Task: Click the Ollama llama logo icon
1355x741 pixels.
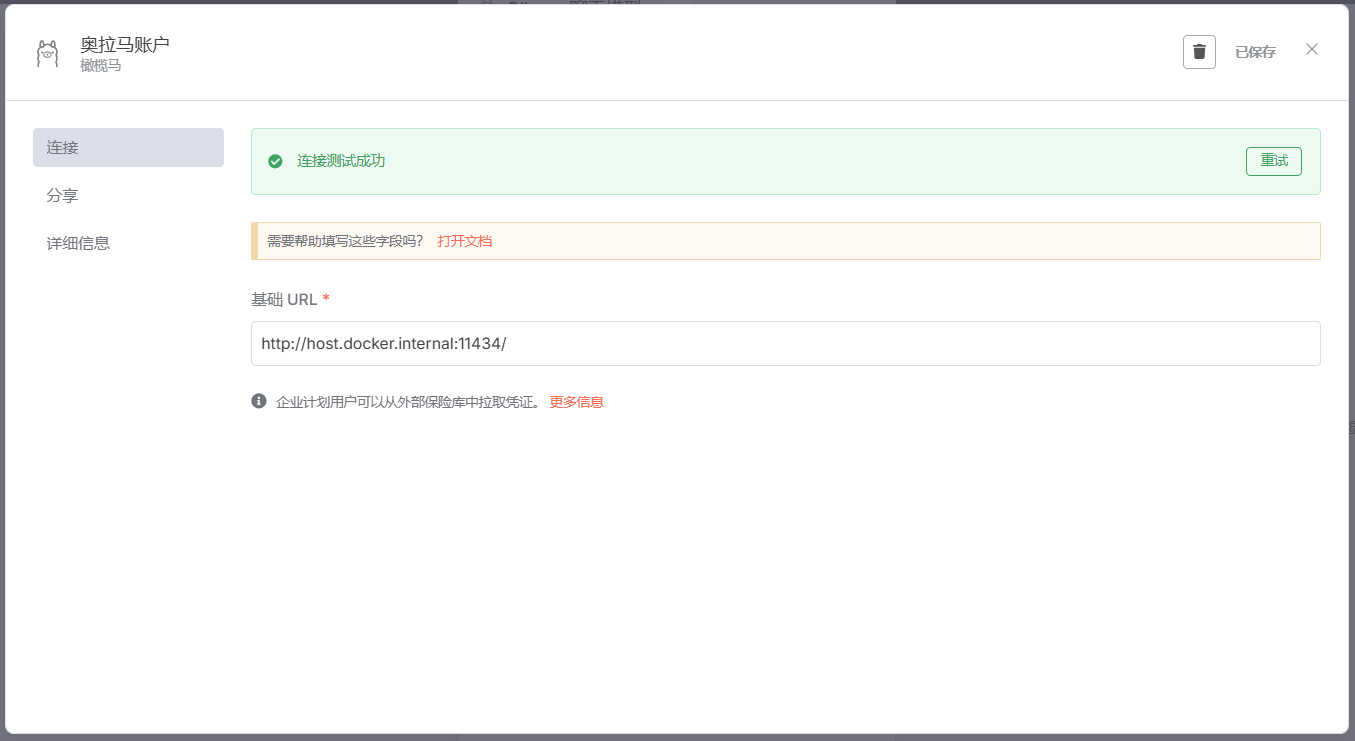Action: pyautogui.click(x=47, y=54)
